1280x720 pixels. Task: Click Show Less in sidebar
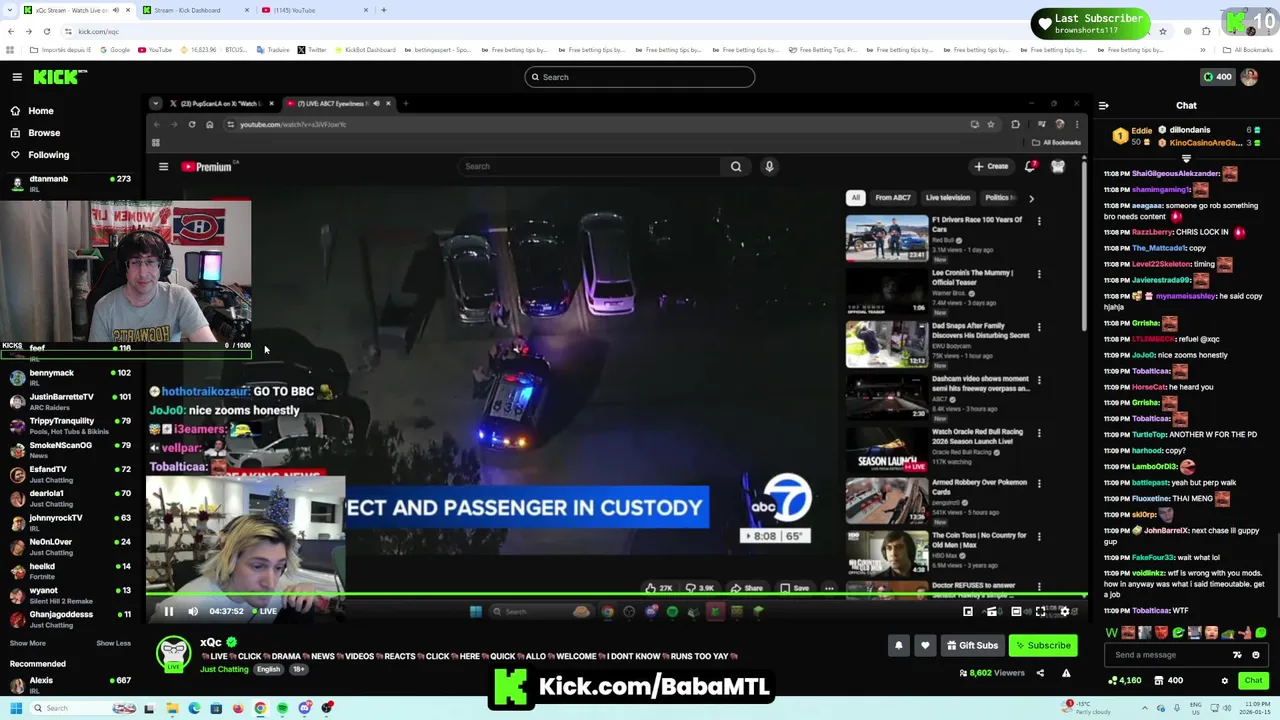(113, 644)
